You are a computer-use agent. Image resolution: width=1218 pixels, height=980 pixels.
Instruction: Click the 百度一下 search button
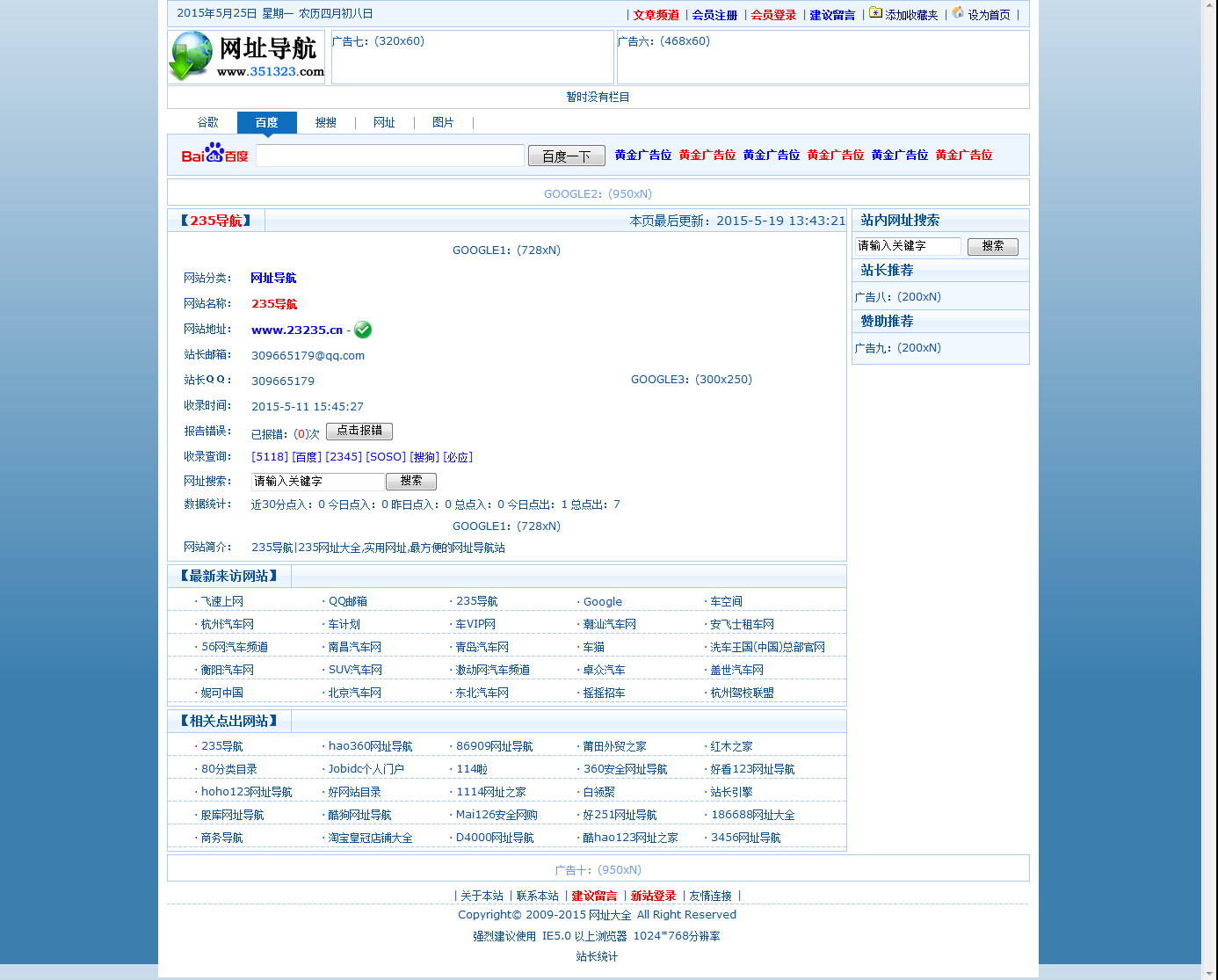point(566,155)
